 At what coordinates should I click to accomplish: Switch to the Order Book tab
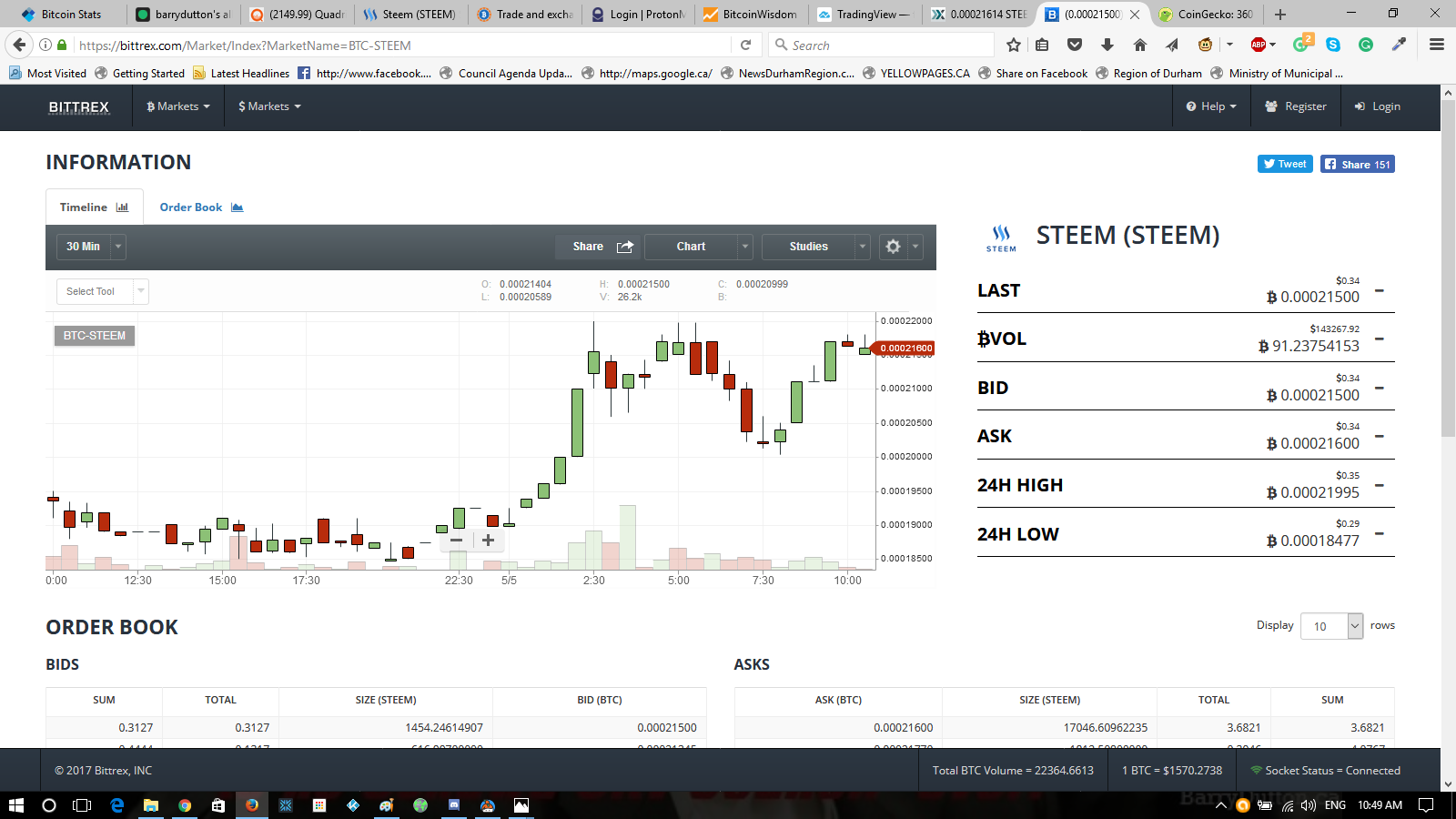(201, 207)
